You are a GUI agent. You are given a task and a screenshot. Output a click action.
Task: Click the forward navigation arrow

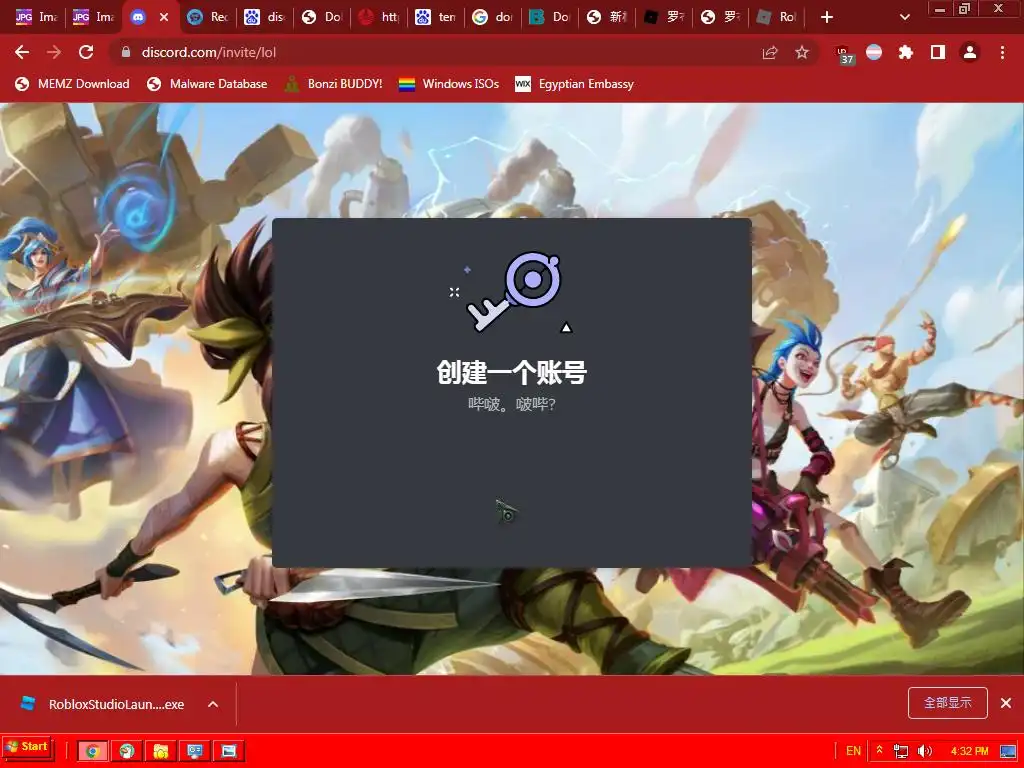(x=54, y=52)
